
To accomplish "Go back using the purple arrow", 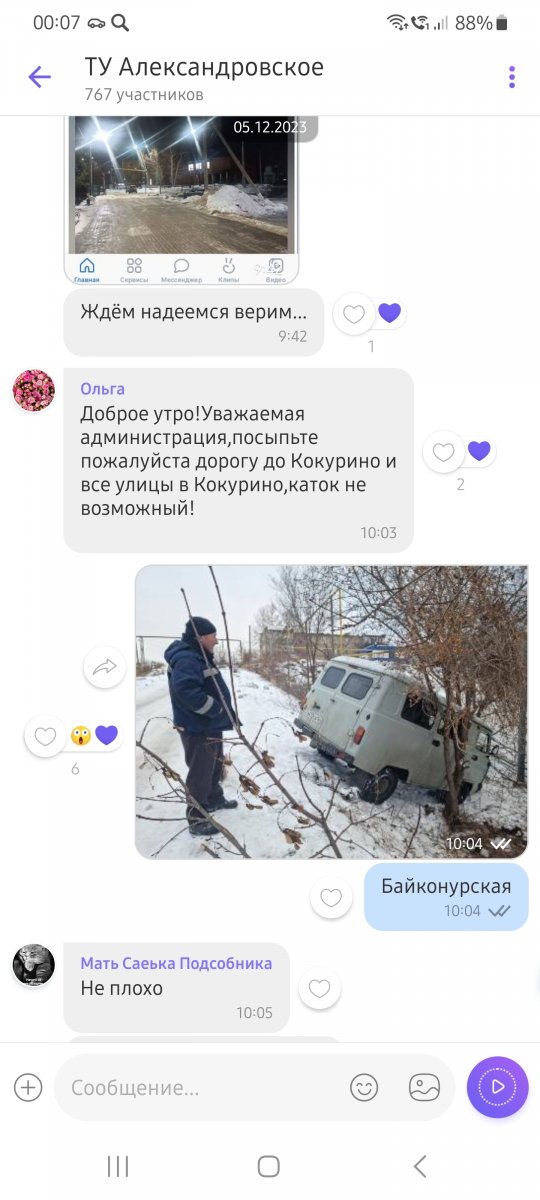I will 39,77.
